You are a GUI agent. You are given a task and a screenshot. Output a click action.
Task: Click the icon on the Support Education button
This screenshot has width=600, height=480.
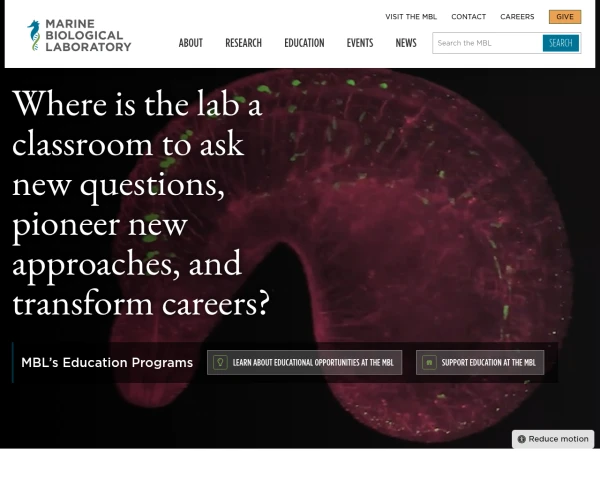(x=429, y=362)
